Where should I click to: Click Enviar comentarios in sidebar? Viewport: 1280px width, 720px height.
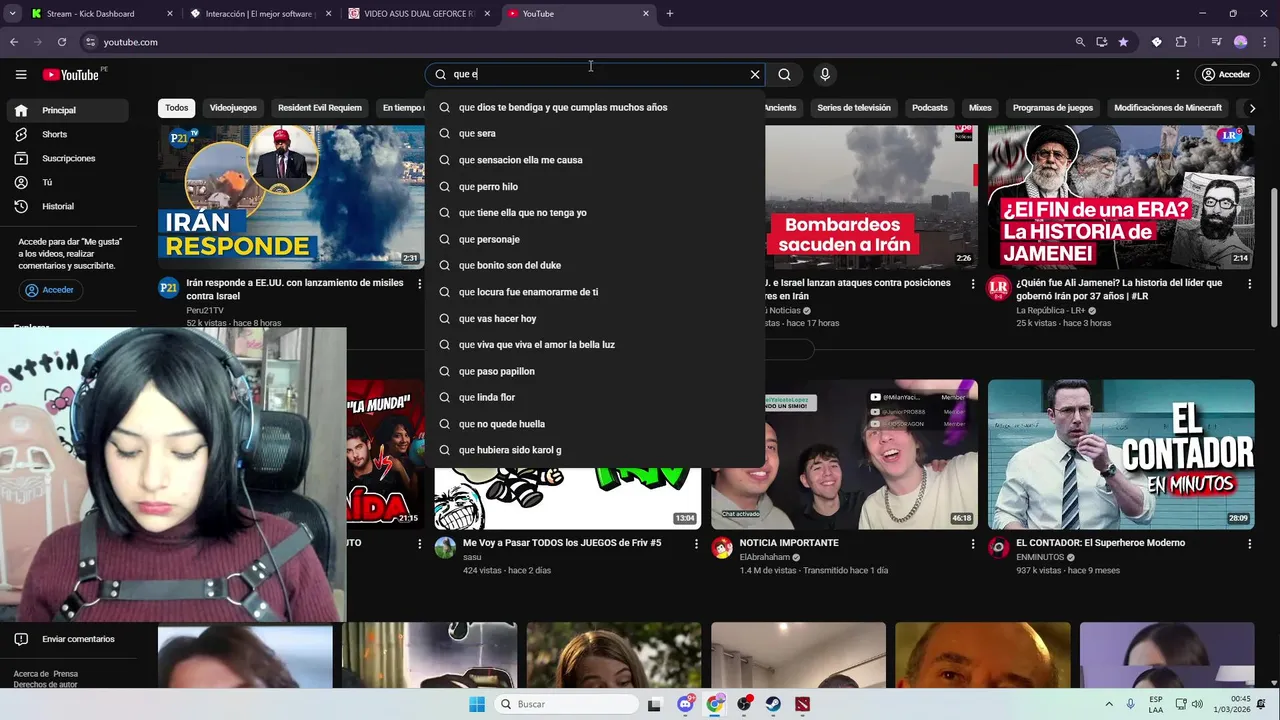pos(68,639)
